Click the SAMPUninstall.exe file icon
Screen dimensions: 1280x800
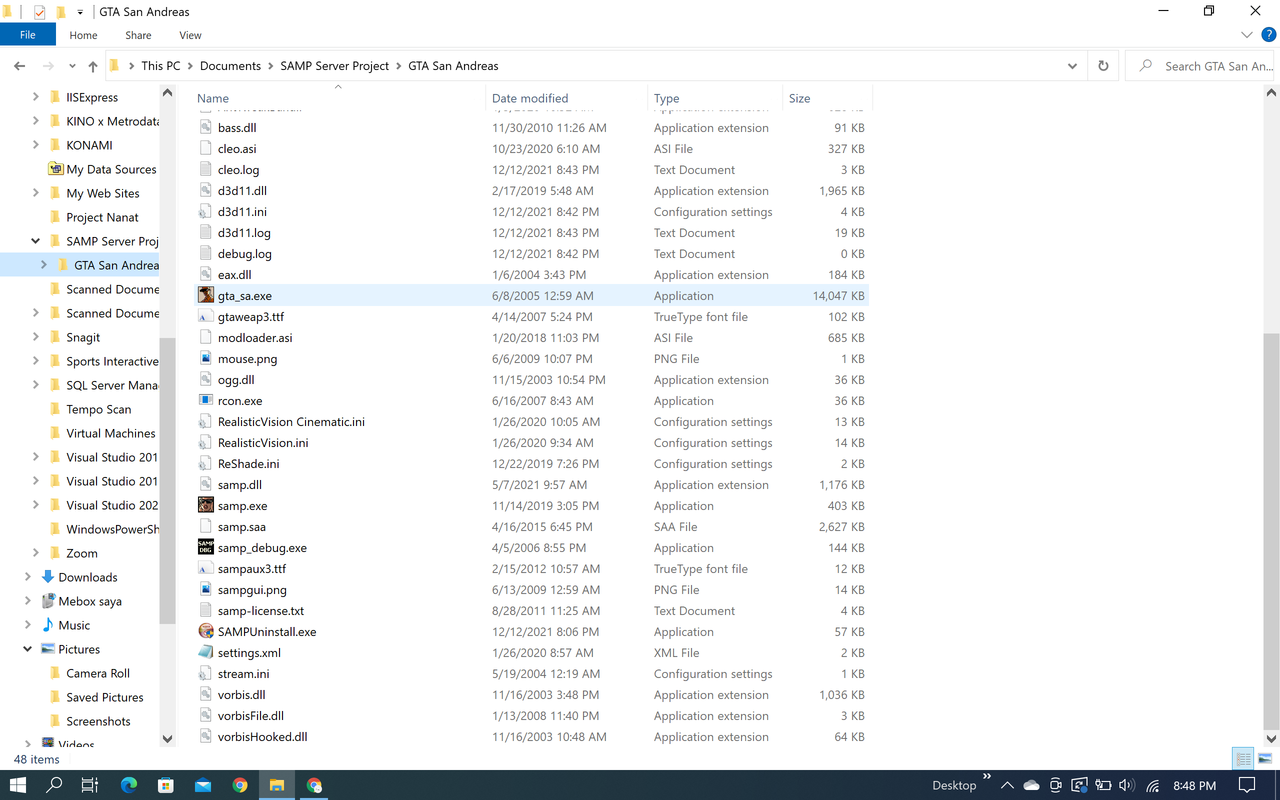206,632
